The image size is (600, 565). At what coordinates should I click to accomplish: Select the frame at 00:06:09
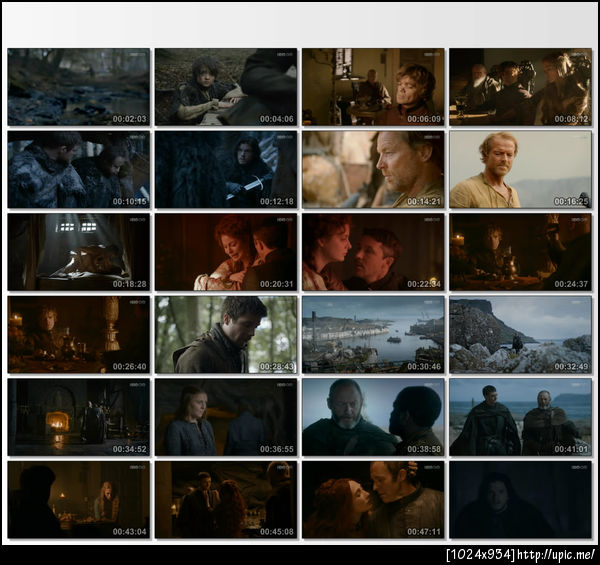[x=373, y=87]
